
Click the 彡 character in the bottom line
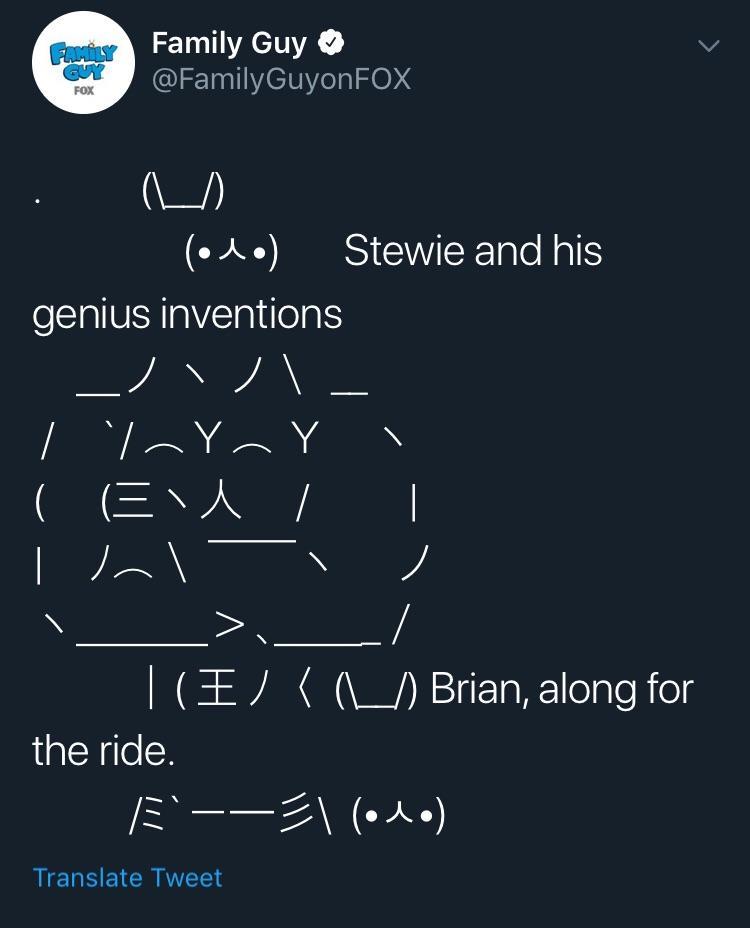point(298,816)
